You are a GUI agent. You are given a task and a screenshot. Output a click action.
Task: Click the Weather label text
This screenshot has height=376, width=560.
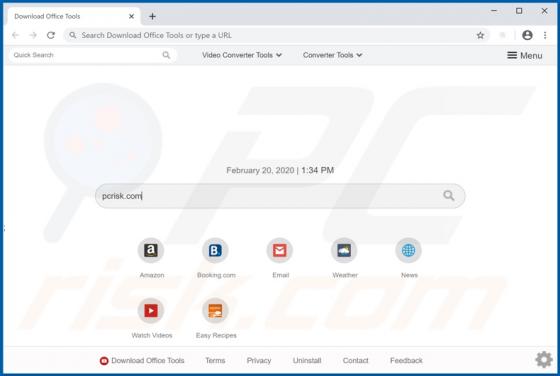pyautogui.click(x=345, y=275)
